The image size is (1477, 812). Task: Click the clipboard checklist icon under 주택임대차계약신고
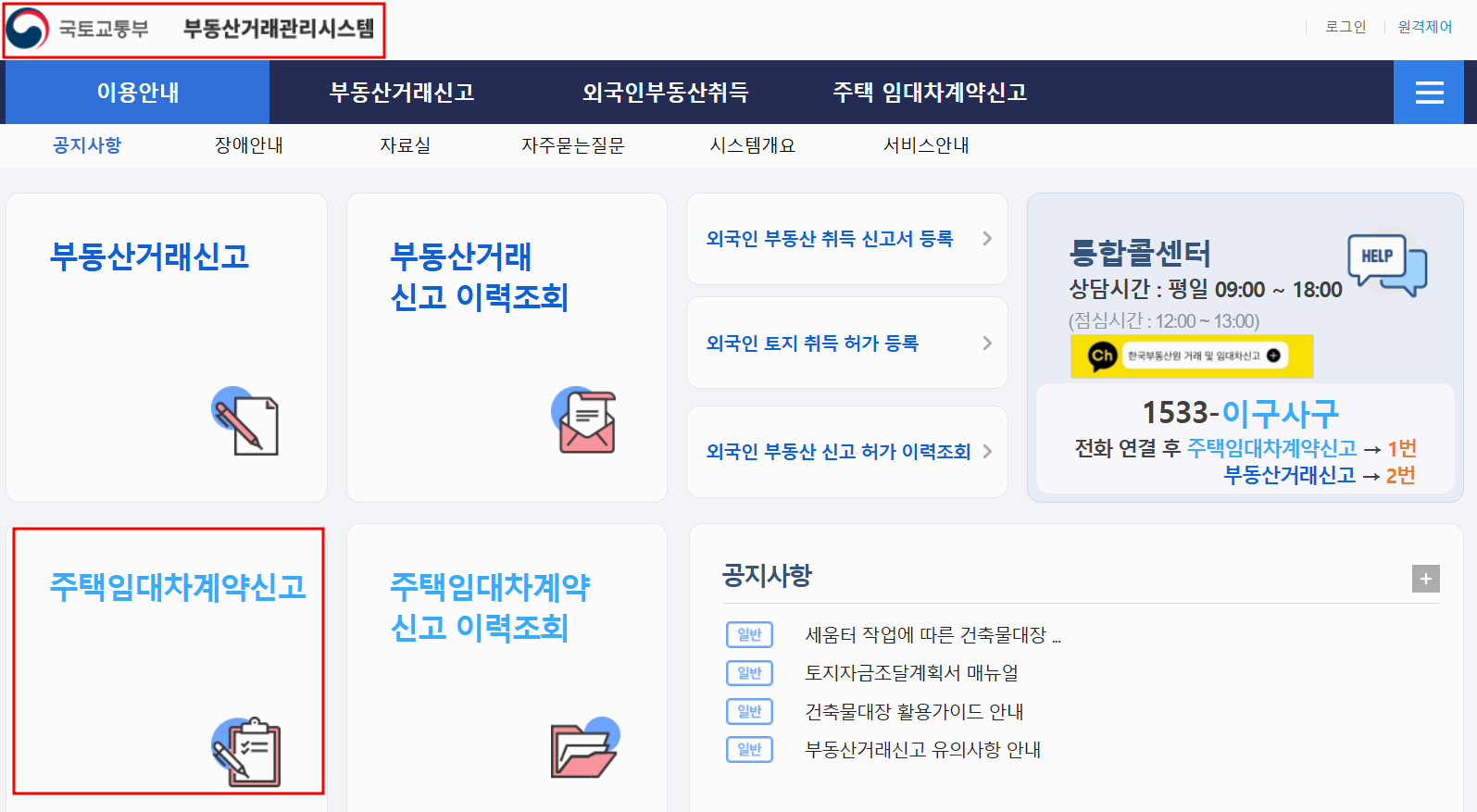pyautogui.click(x=246, y=752)
